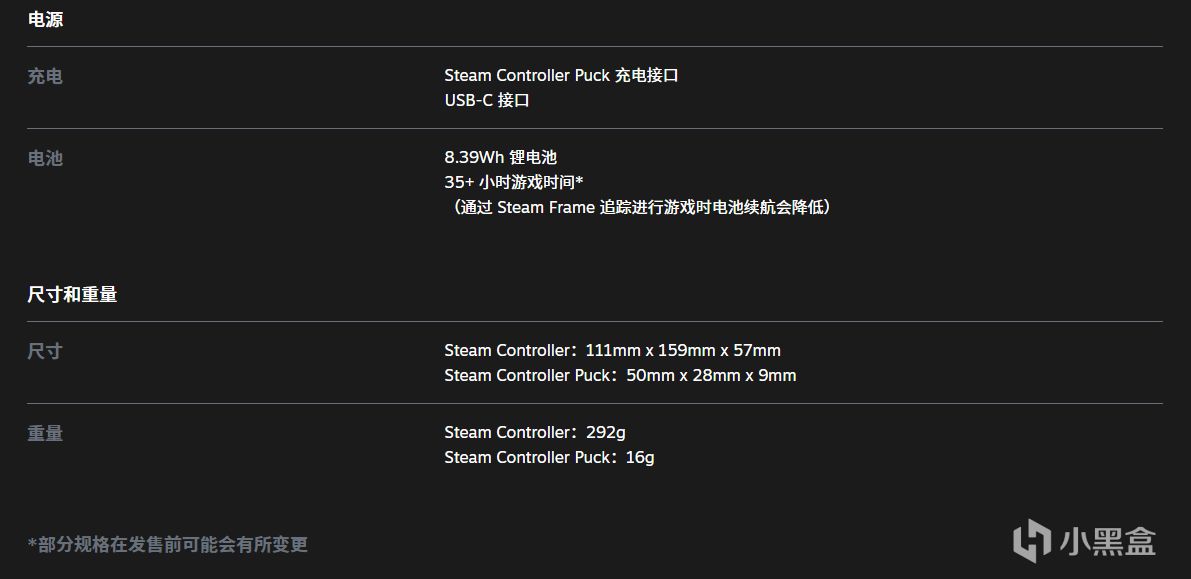Click the Steam Controller Puck 充电接口 text

561,76
